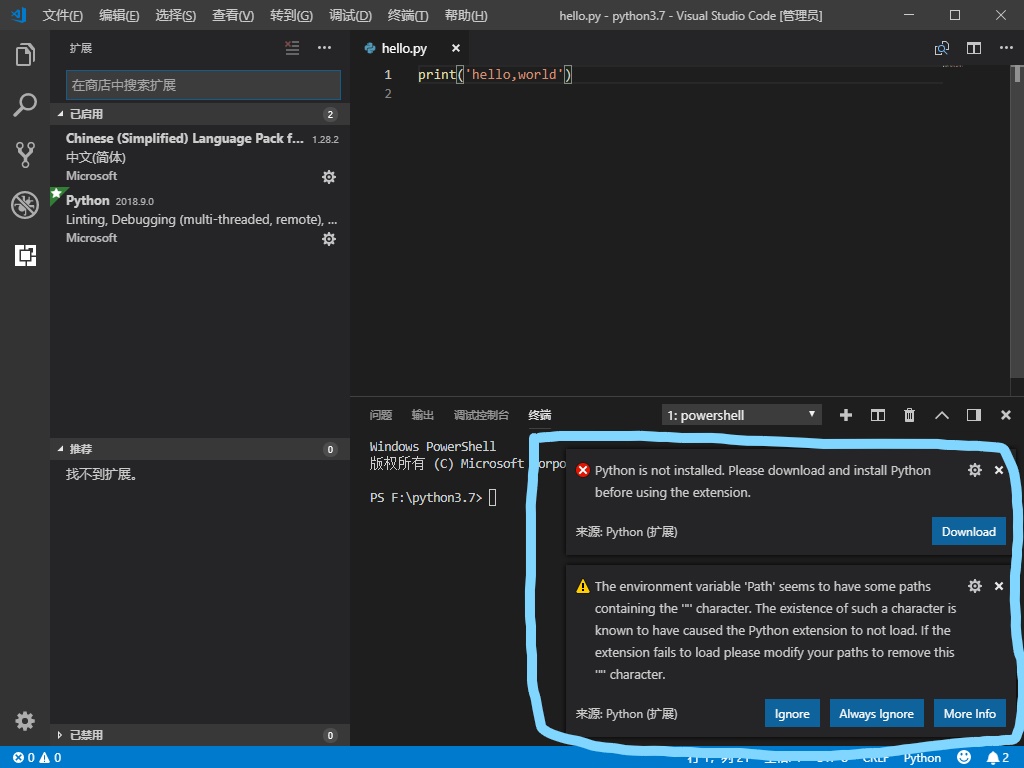
Task: Click the Python language mode in status bar
Action: [922, 758]
